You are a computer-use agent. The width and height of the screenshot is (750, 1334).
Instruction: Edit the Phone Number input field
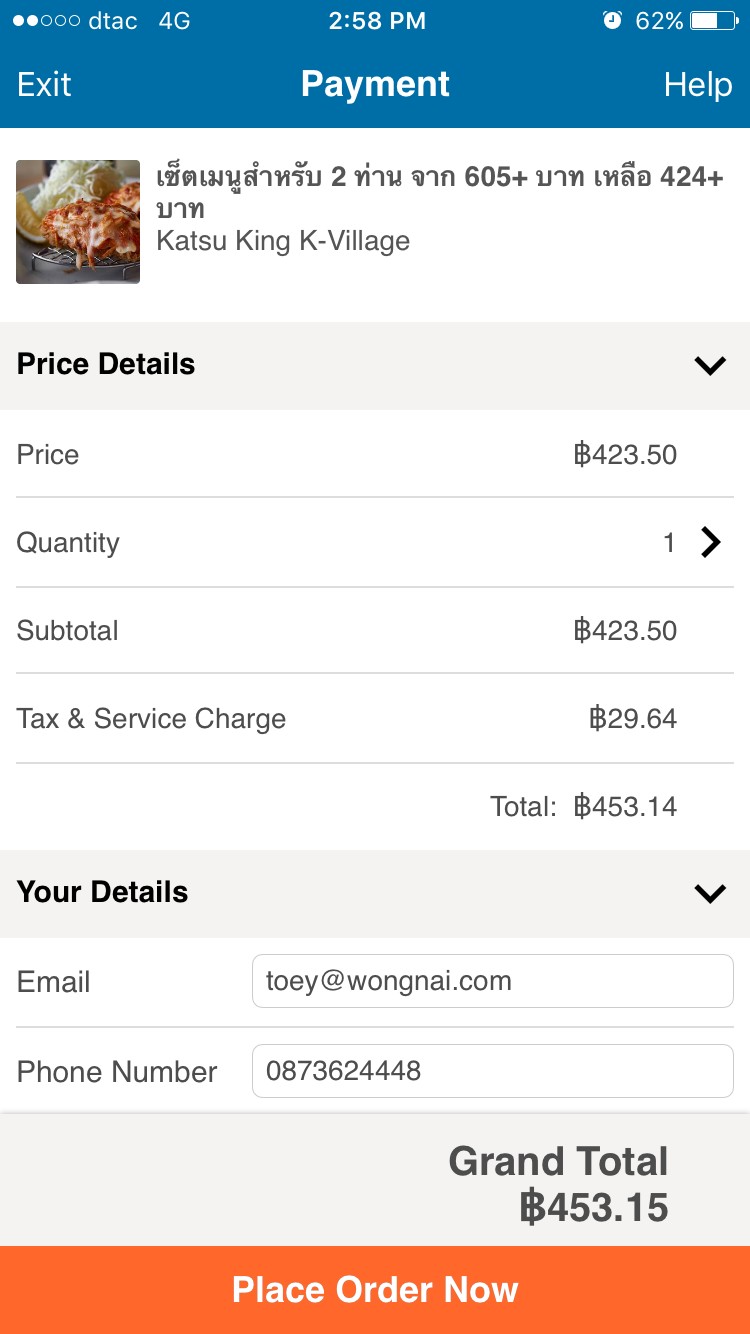pyautogui.click(x=493, y=1071)
